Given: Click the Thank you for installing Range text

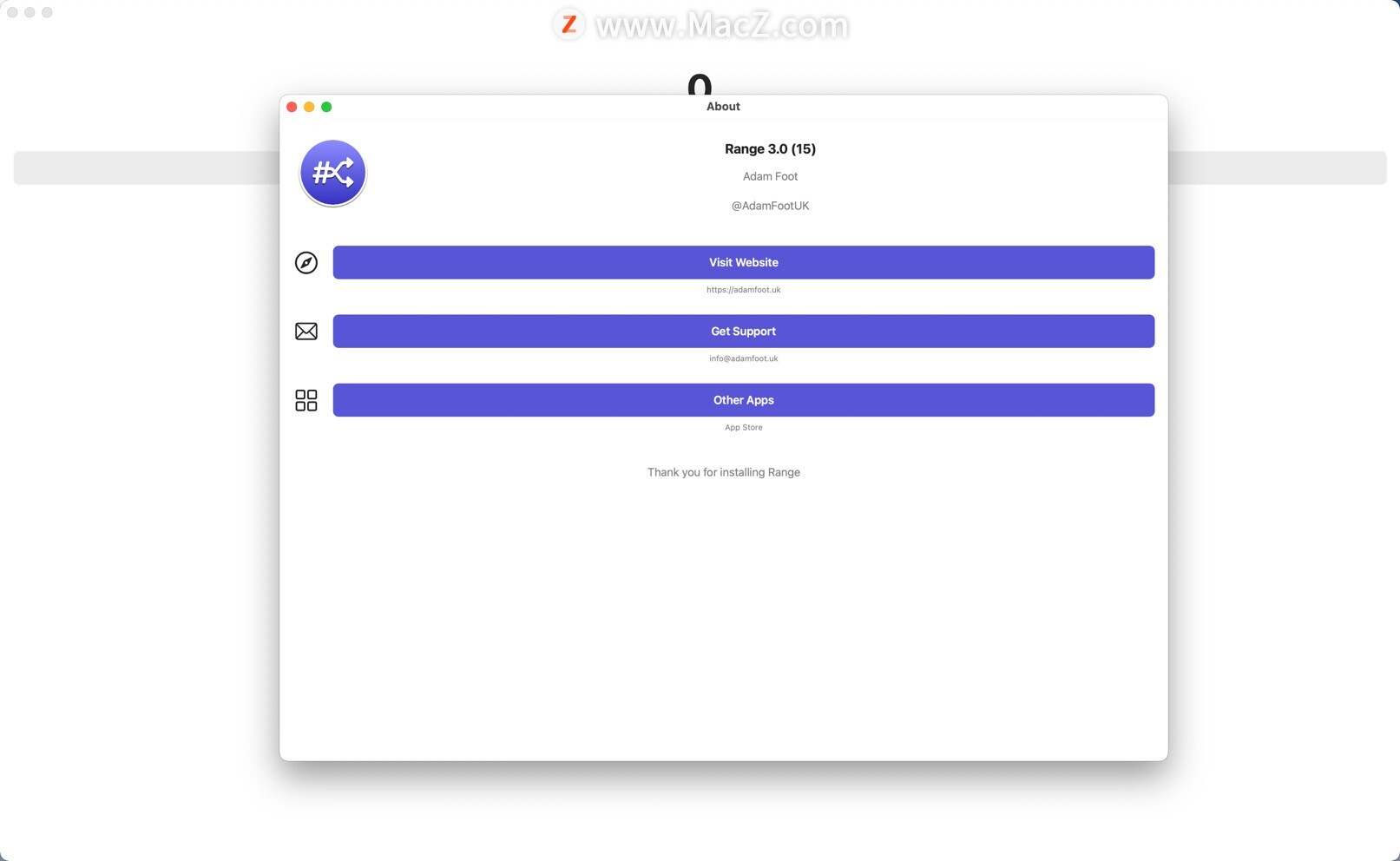Looking at the screenshot, I should (x=723, y=472).
